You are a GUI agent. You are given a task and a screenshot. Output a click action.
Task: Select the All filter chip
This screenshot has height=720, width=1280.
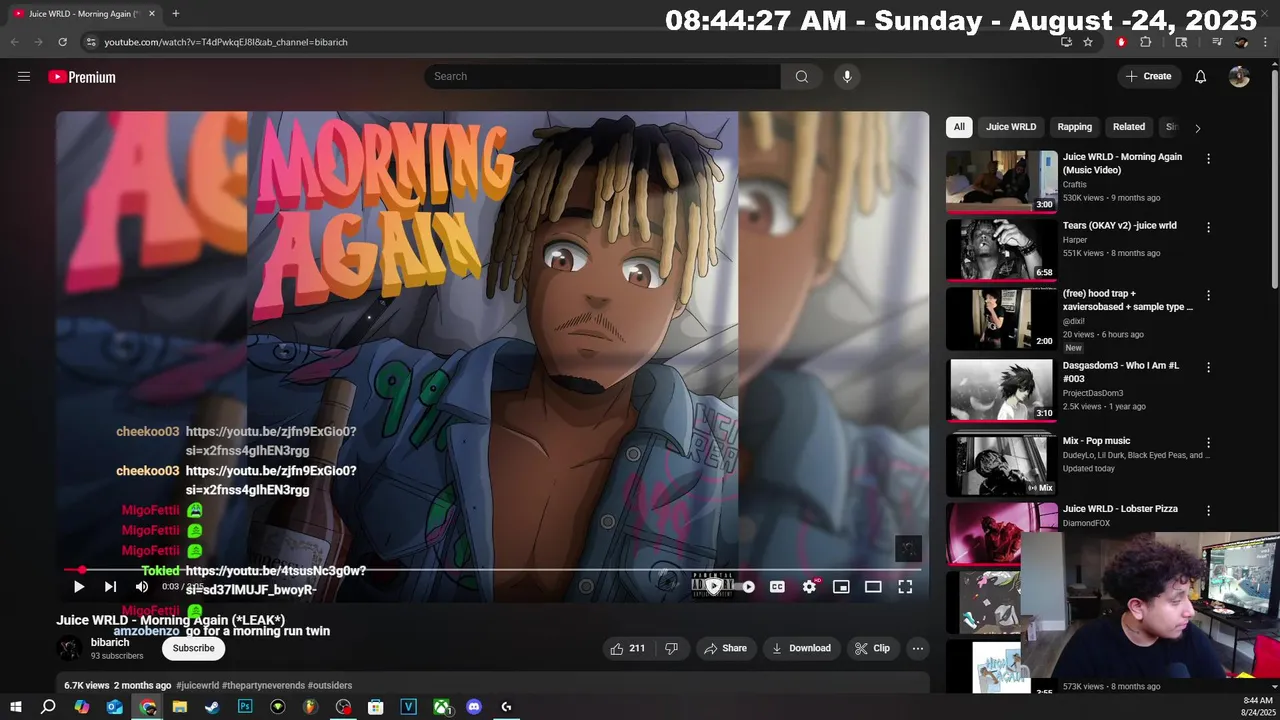coord(959,127)
